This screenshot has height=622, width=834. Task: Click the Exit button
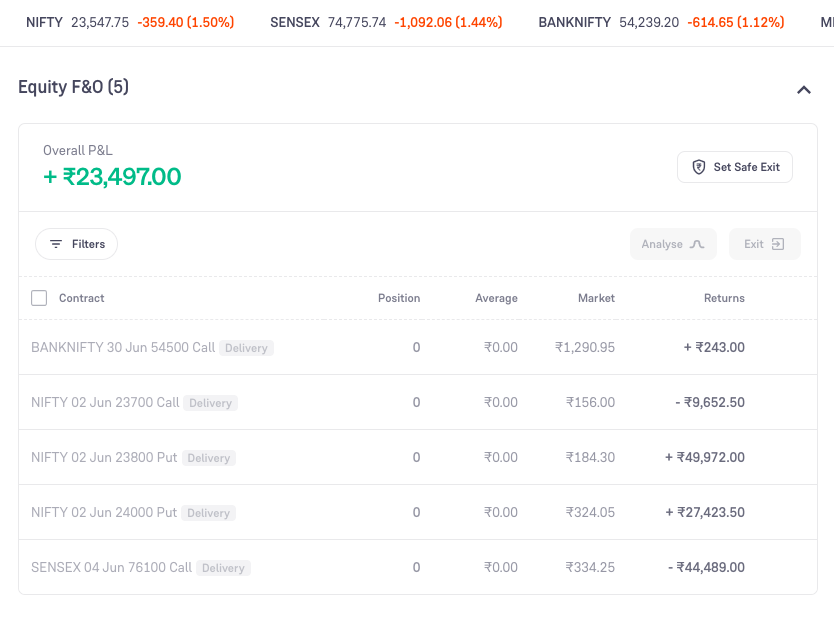764,244
